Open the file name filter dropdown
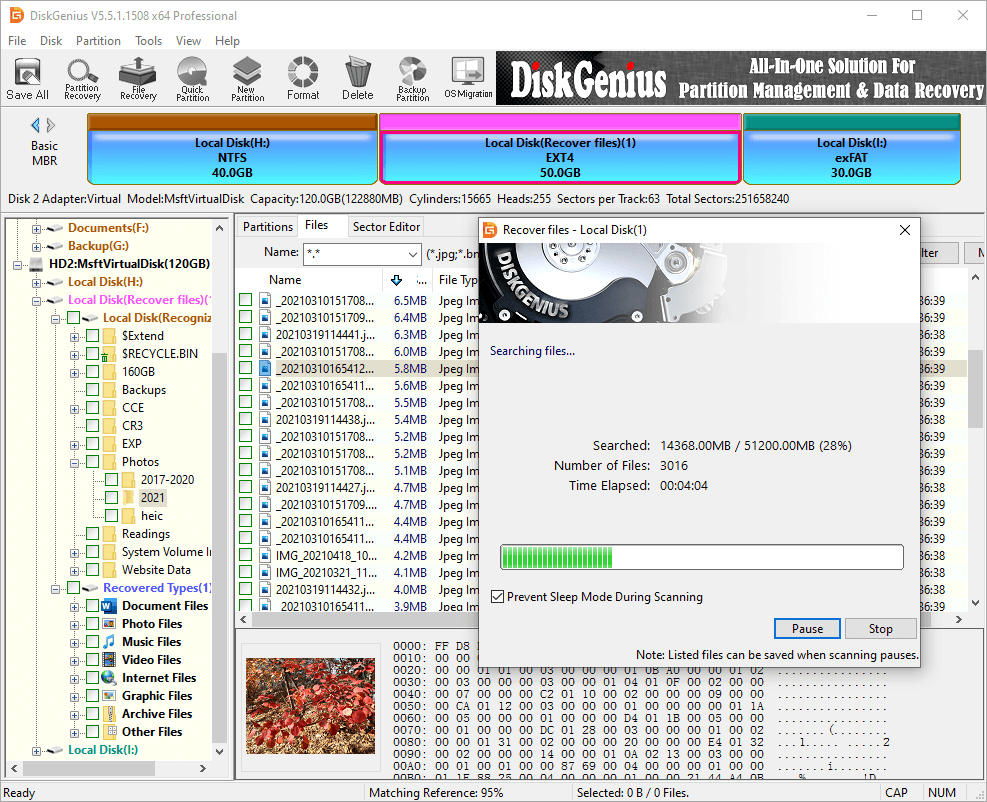This screenshot has height=802, width=987. (x=413, y=254)
